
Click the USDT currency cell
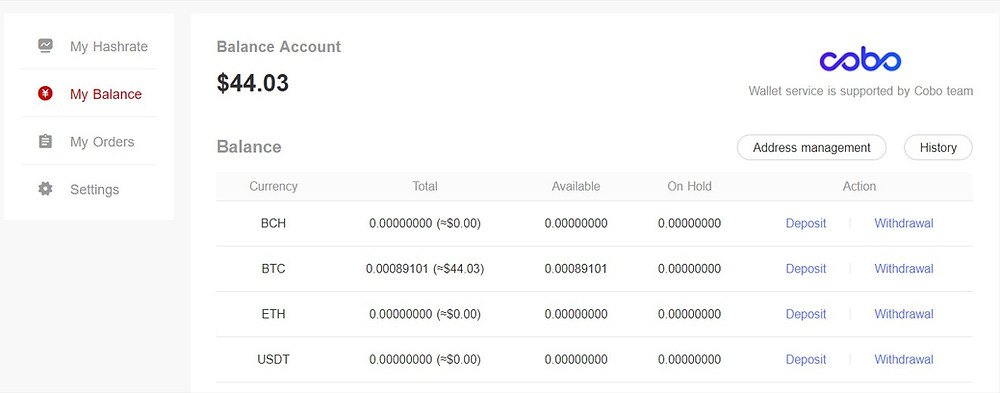click(x=273, y=359)
